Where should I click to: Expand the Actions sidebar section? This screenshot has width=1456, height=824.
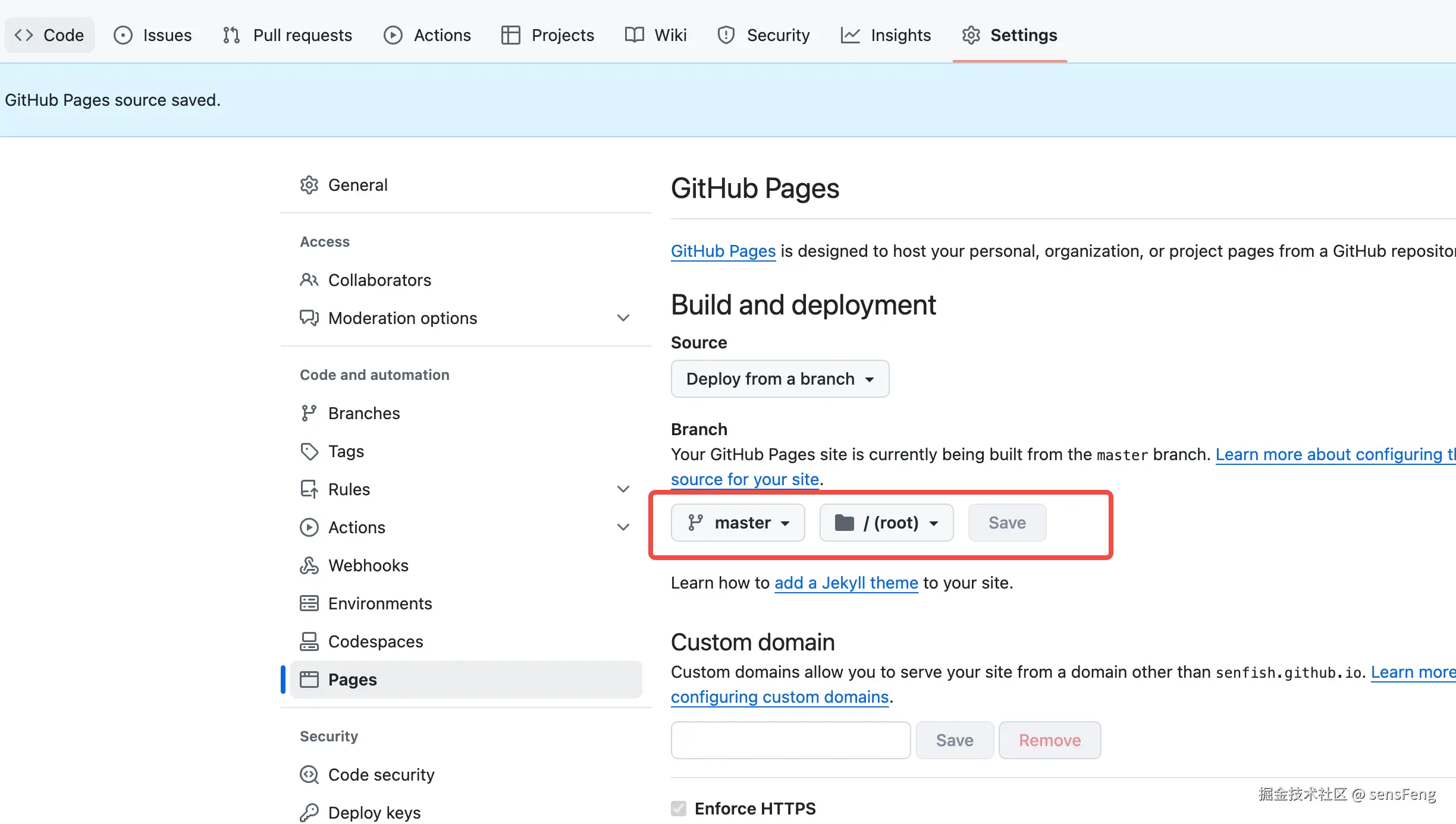click(623, 527)
